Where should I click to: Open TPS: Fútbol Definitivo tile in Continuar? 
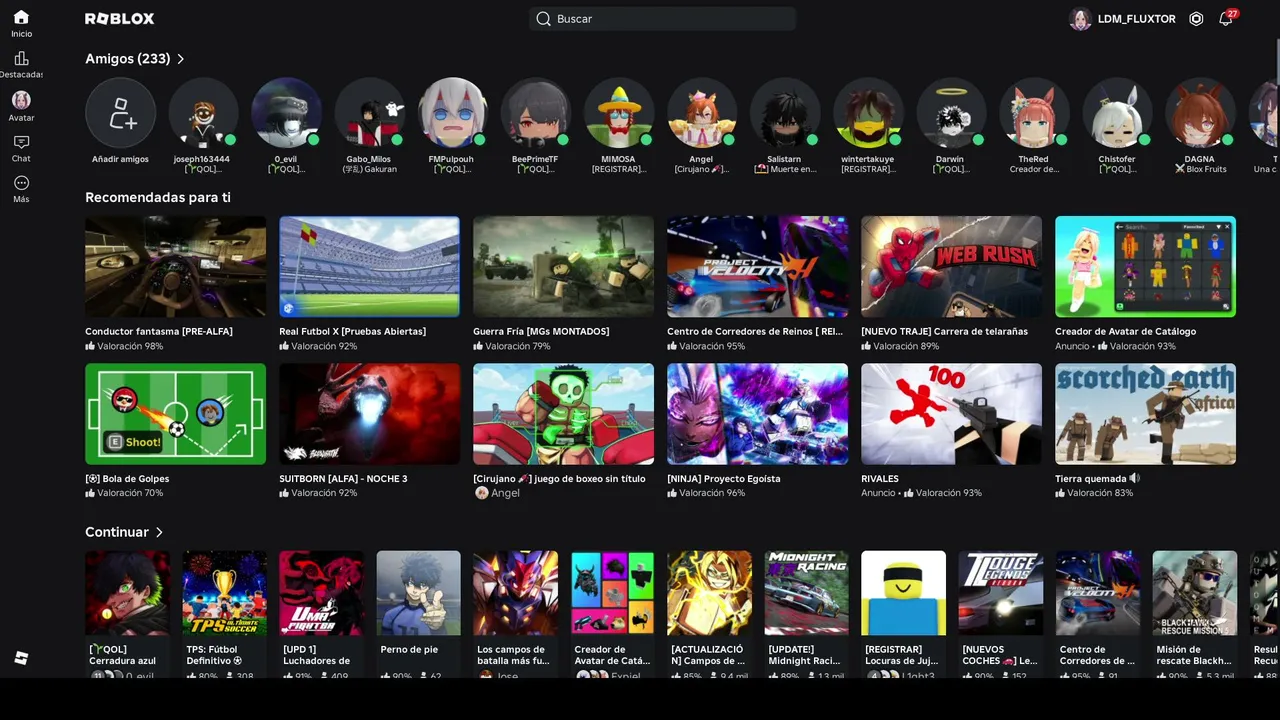coord(224,614)
